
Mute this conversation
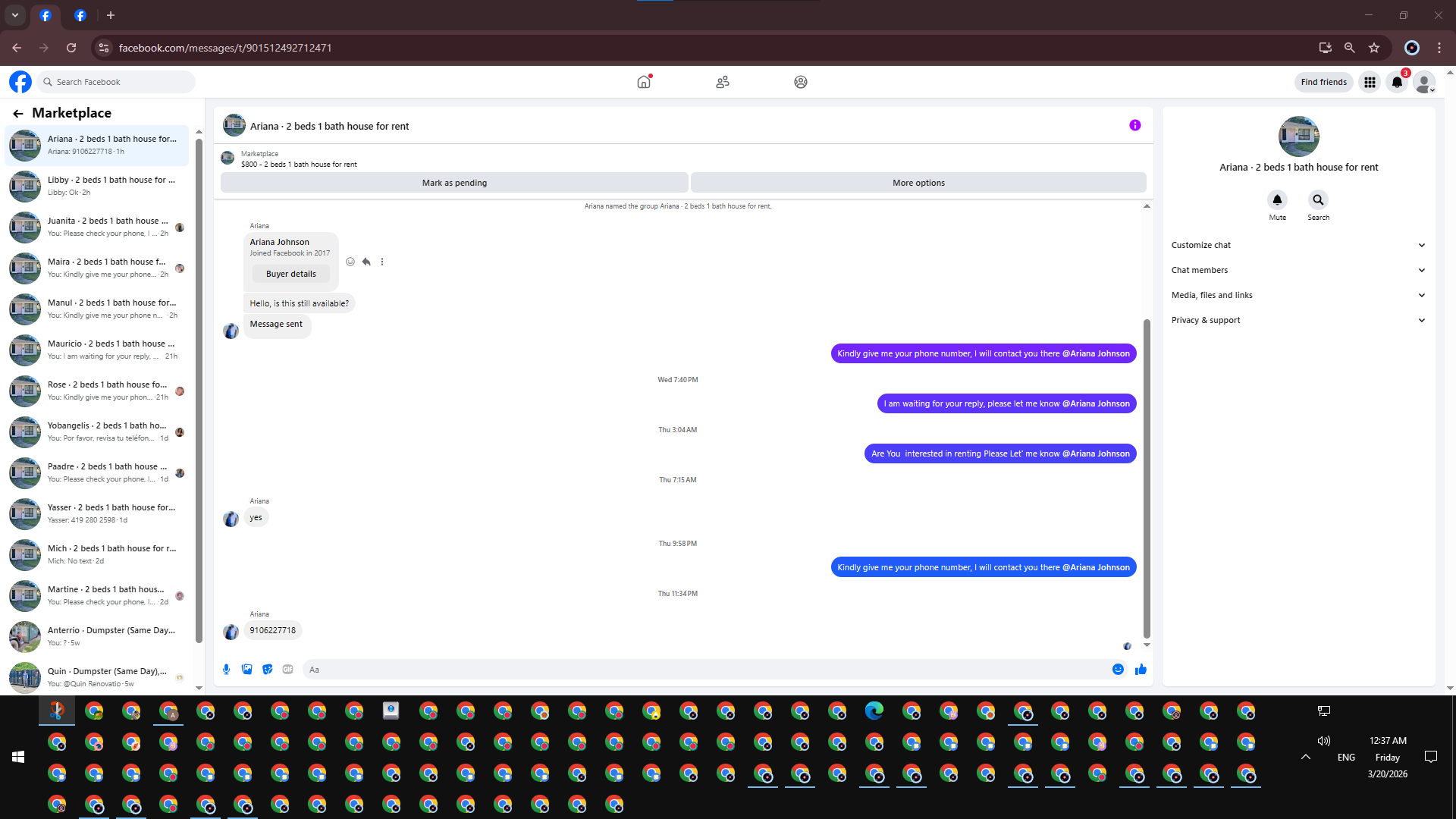pos(1277,200)
